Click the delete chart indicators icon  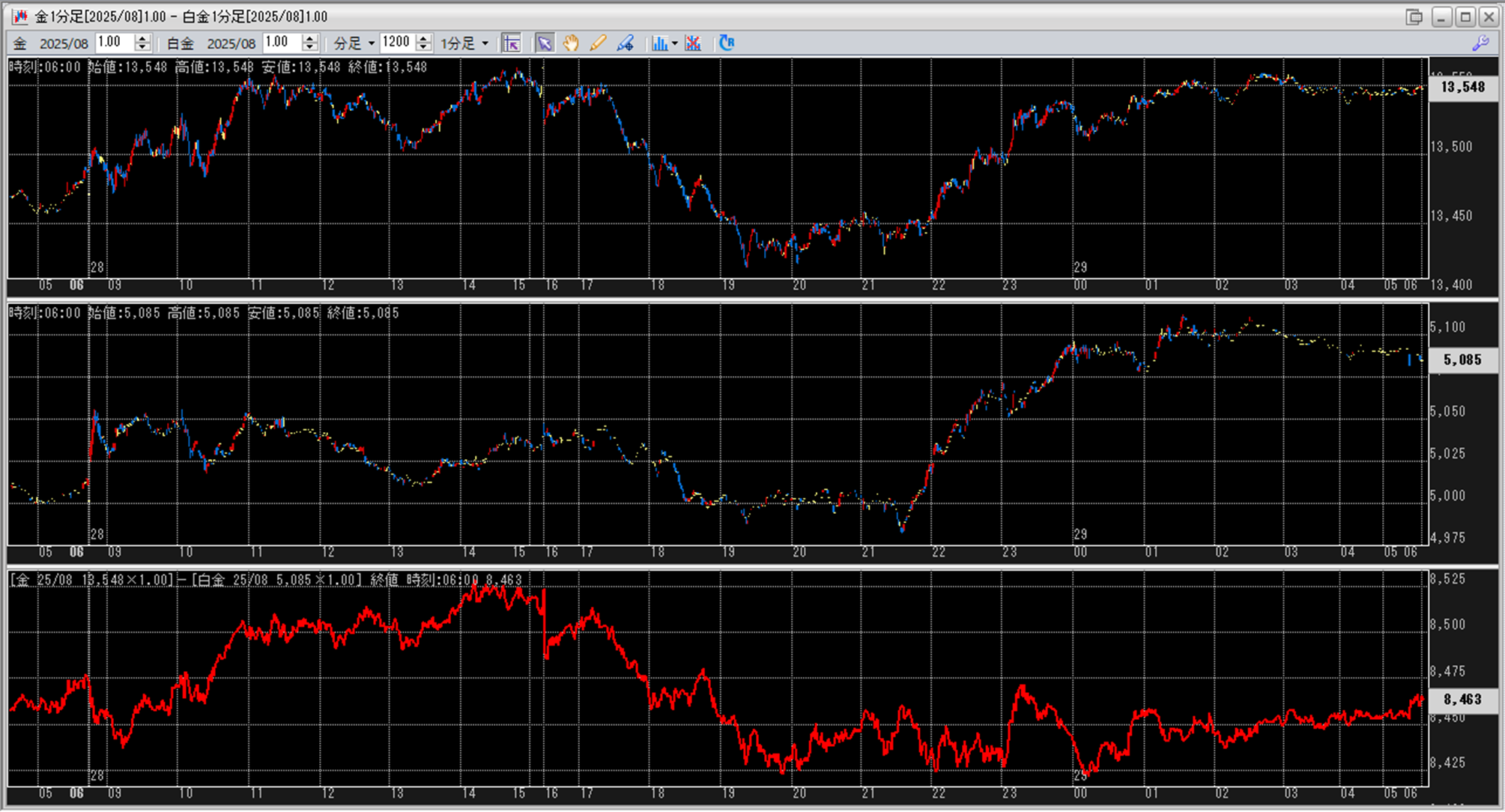click(693, 43)
